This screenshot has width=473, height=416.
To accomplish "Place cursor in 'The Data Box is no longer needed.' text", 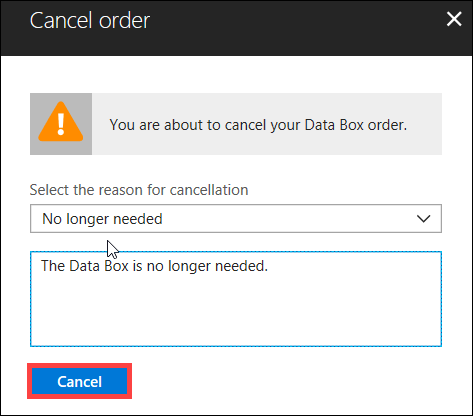I will (154, 266).
